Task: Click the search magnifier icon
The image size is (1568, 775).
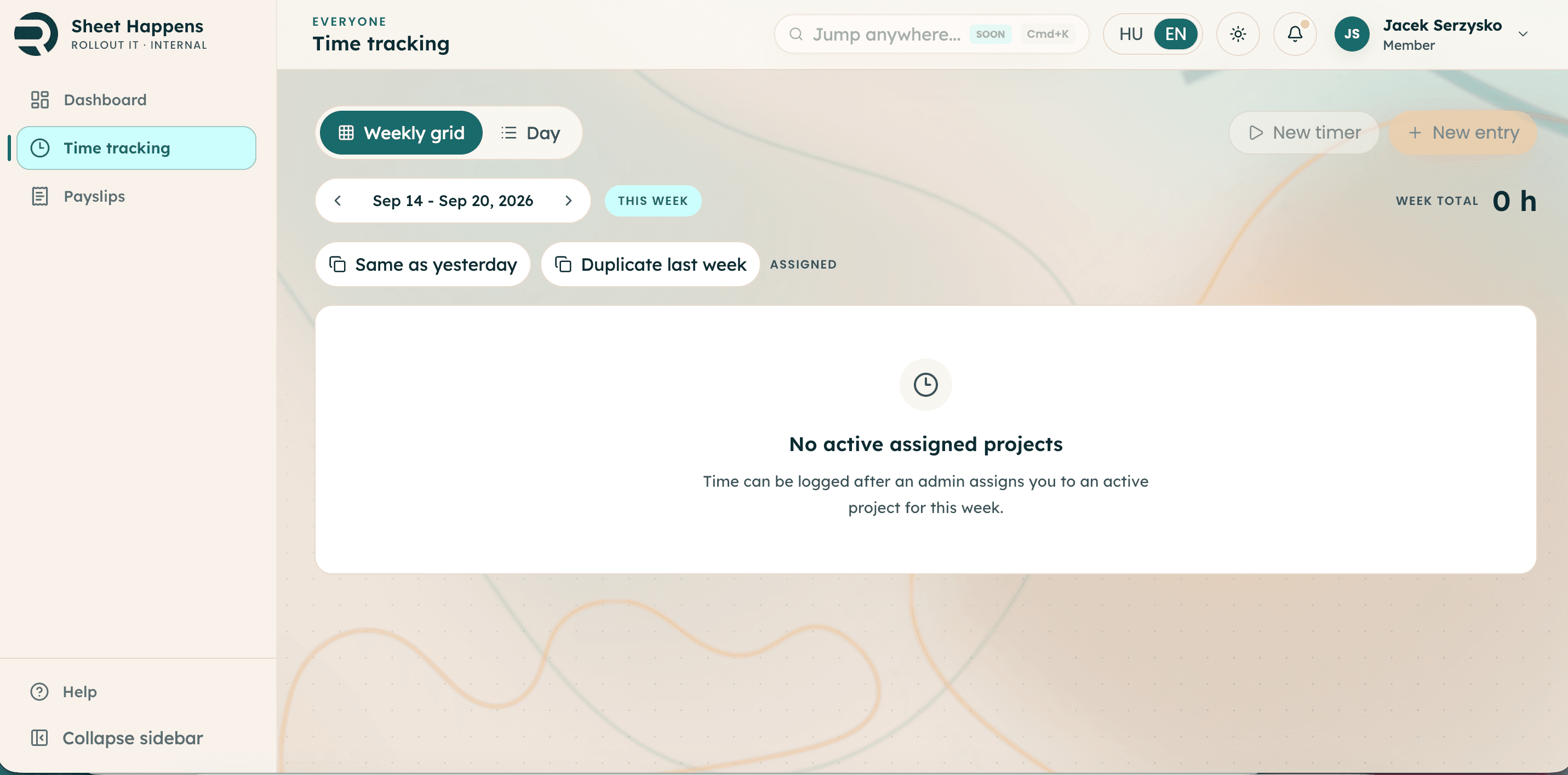Action: [x=796, y=34]
